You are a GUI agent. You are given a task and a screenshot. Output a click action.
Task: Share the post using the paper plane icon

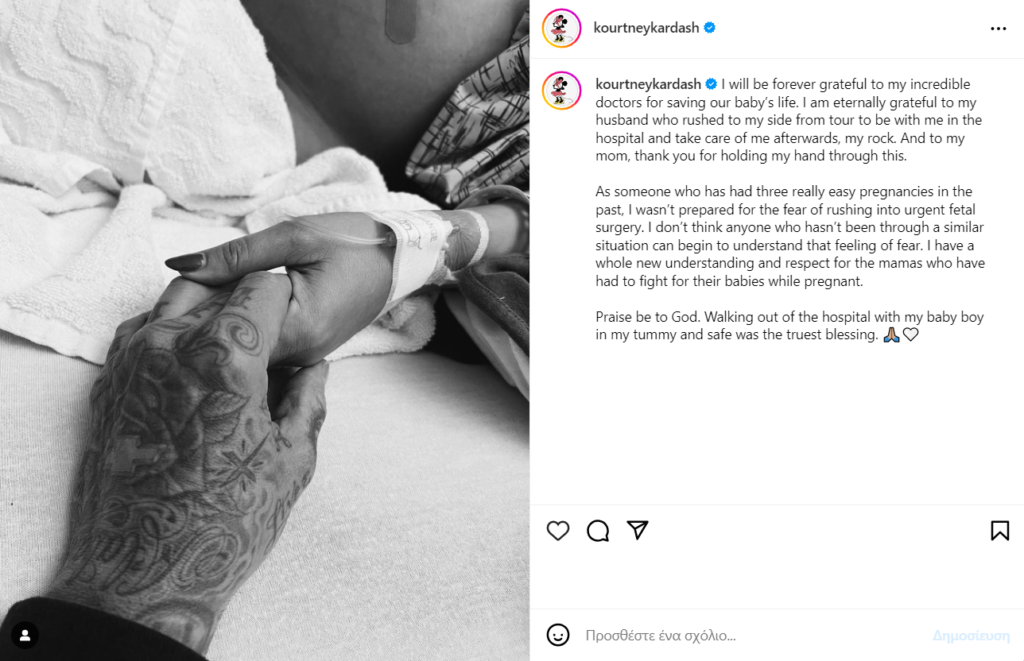point(637,530)
